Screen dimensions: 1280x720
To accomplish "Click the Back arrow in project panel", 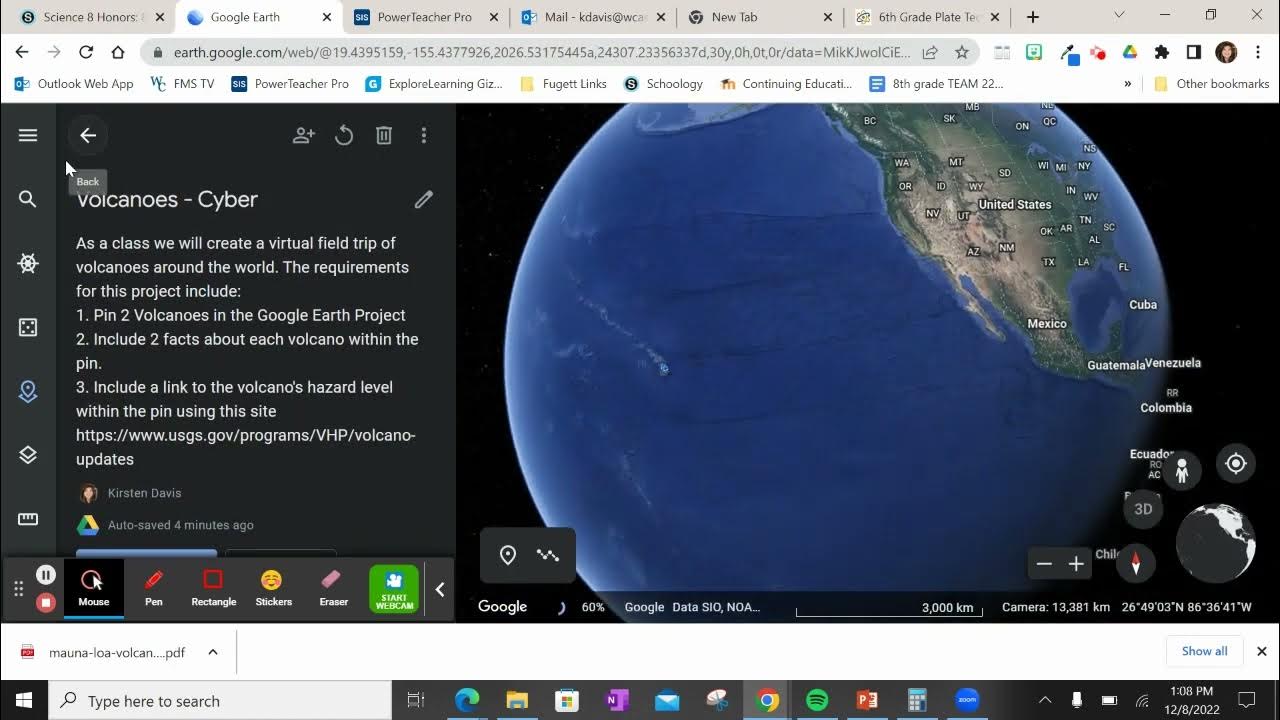I will click(x=88, y=135).
